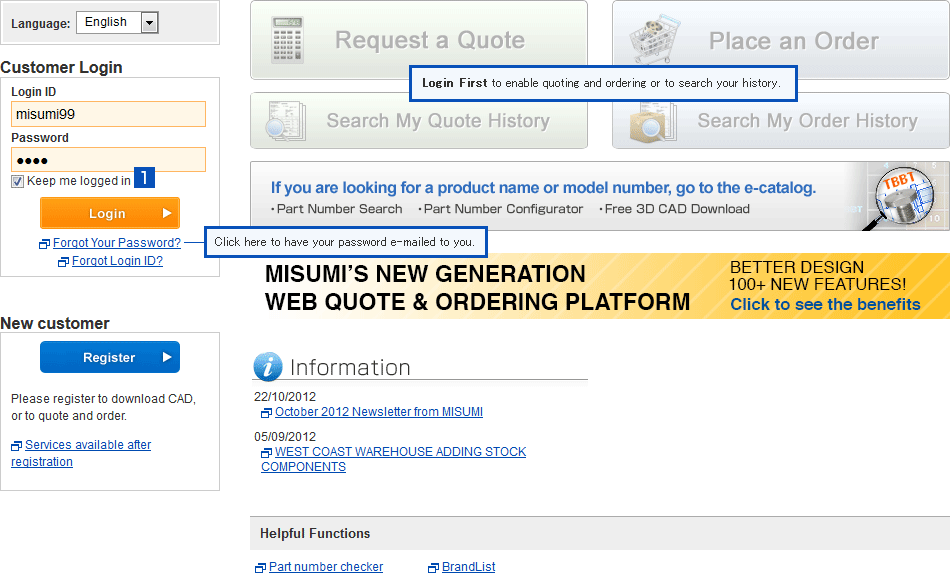This screenshot has width=950, height=575.
Task: Click the TBBT magnifier image on e-catalog banner
Action: 900,198
